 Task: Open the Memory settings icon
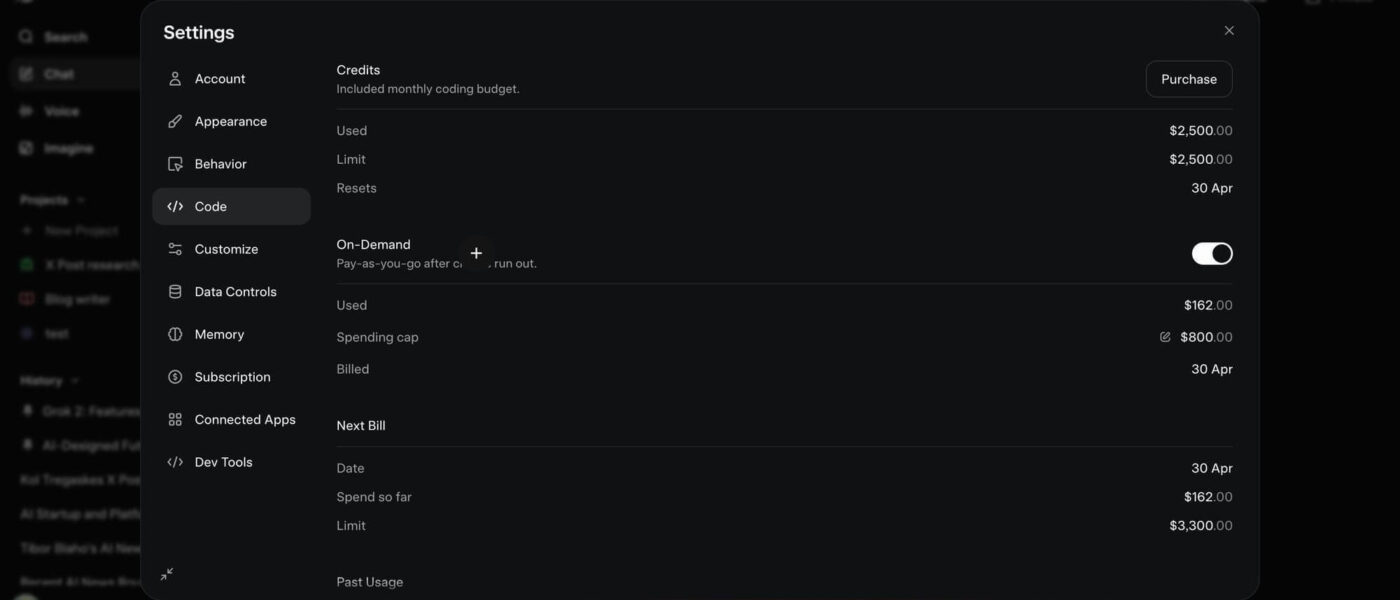pos(174,333)
